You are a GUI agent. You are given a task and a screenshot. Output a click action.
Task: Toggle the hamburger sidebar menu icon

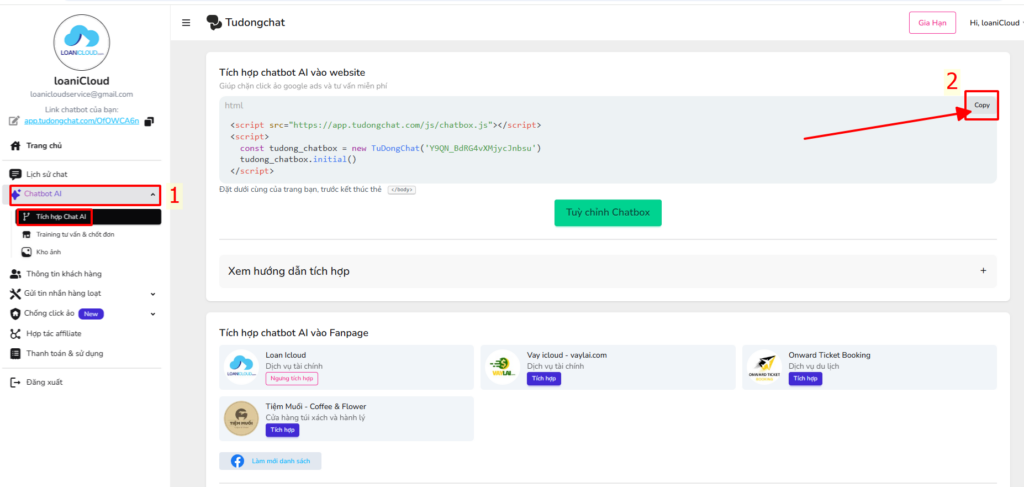[x=186, y=23]
